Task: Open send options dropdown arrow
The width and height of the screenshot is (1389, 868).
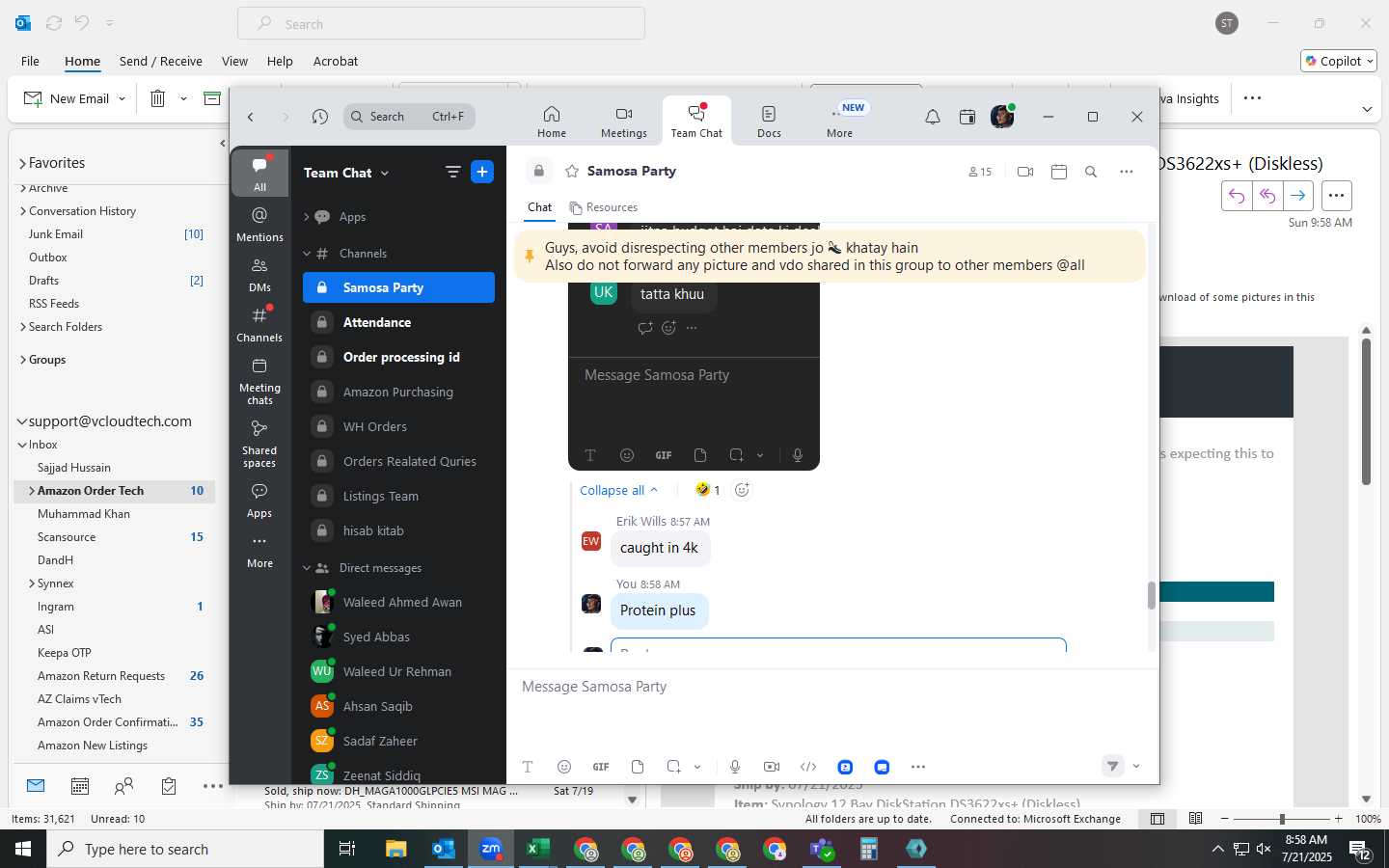Action: point(1136,766)
